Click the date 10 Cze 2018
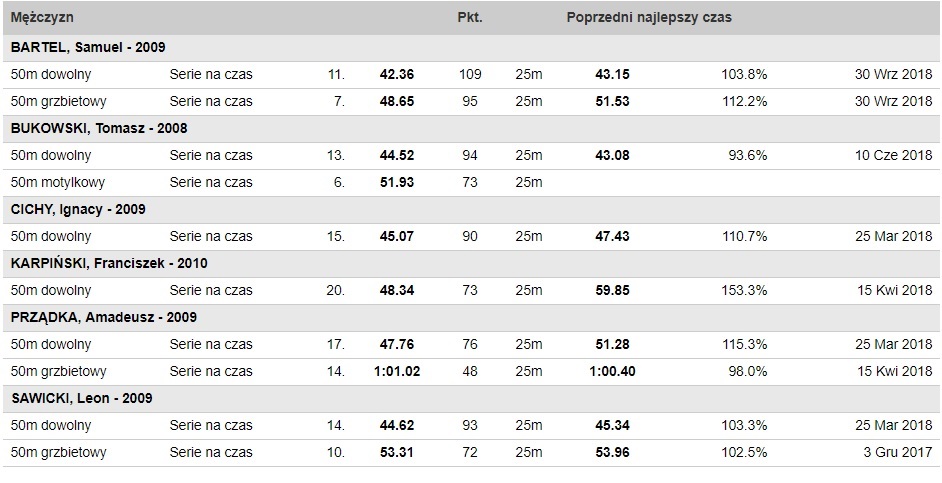The height and width of the screenshot is (483, 942). tap(894, 156)
